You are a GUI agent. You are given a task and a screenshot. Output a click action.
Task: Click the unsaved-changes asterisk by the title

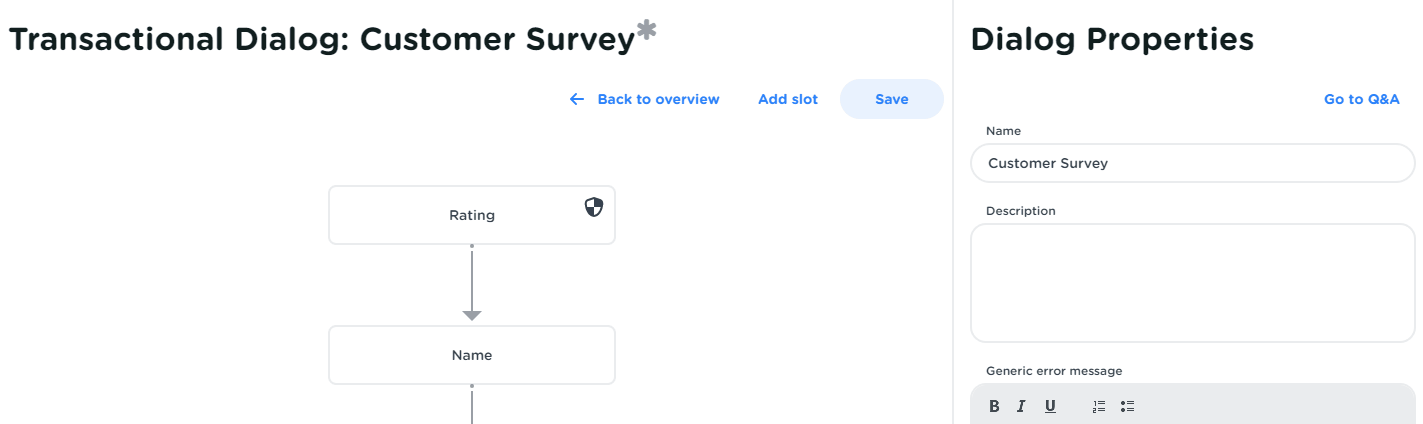click(647, 33)
